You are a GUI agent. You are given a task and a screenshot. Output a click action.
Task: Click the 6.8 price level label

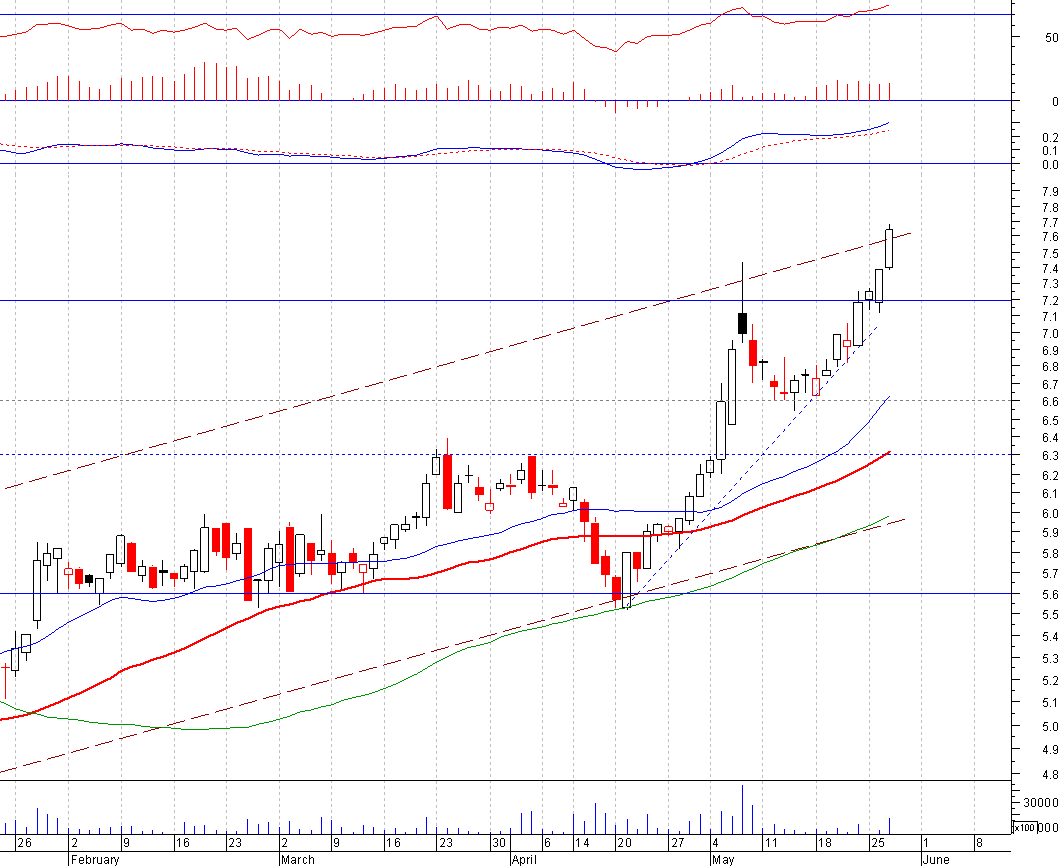pos(1050,366)
